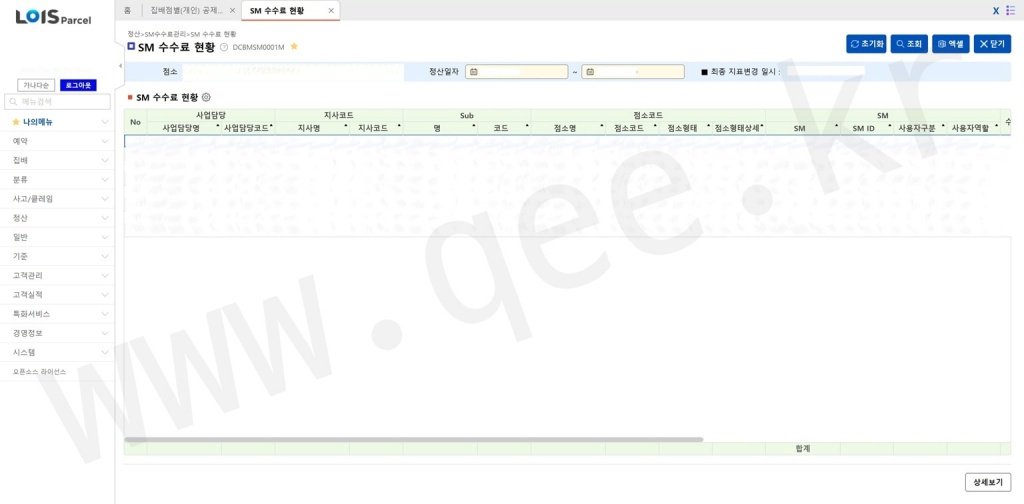Image resolution: width=1024 pixels, height=504 pixels.
Task: Toggle the favorite star next to DCBMSM0001M
Action: coord(294,46)
